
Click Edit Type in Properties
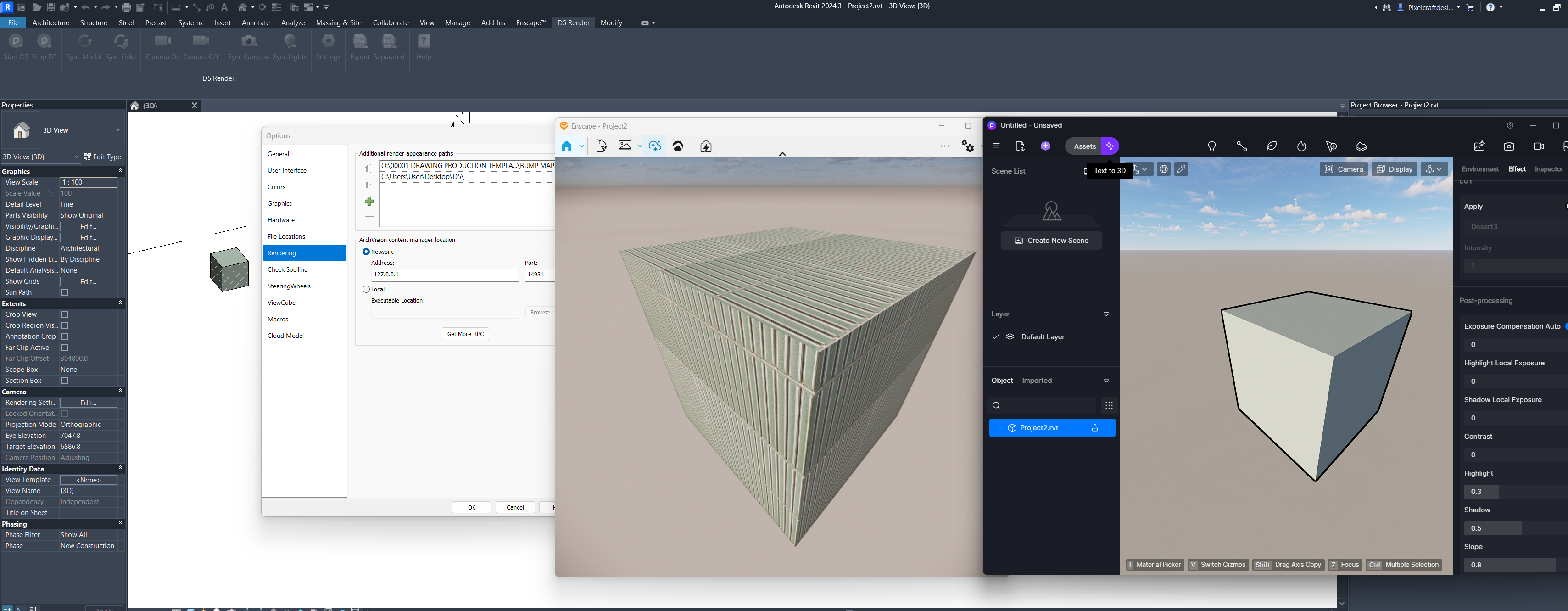[102, 157]
